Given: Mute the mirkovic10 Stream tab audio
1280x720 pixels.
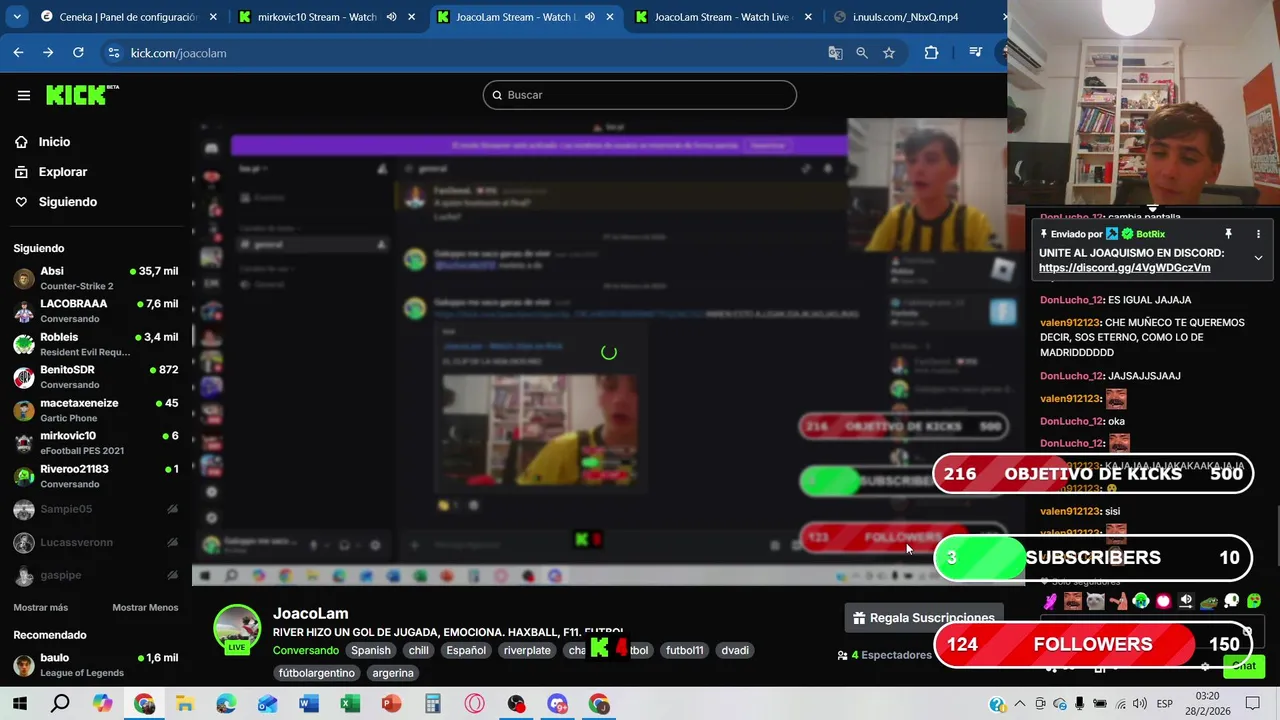Looking at the screenshot, I should [391, 17].
